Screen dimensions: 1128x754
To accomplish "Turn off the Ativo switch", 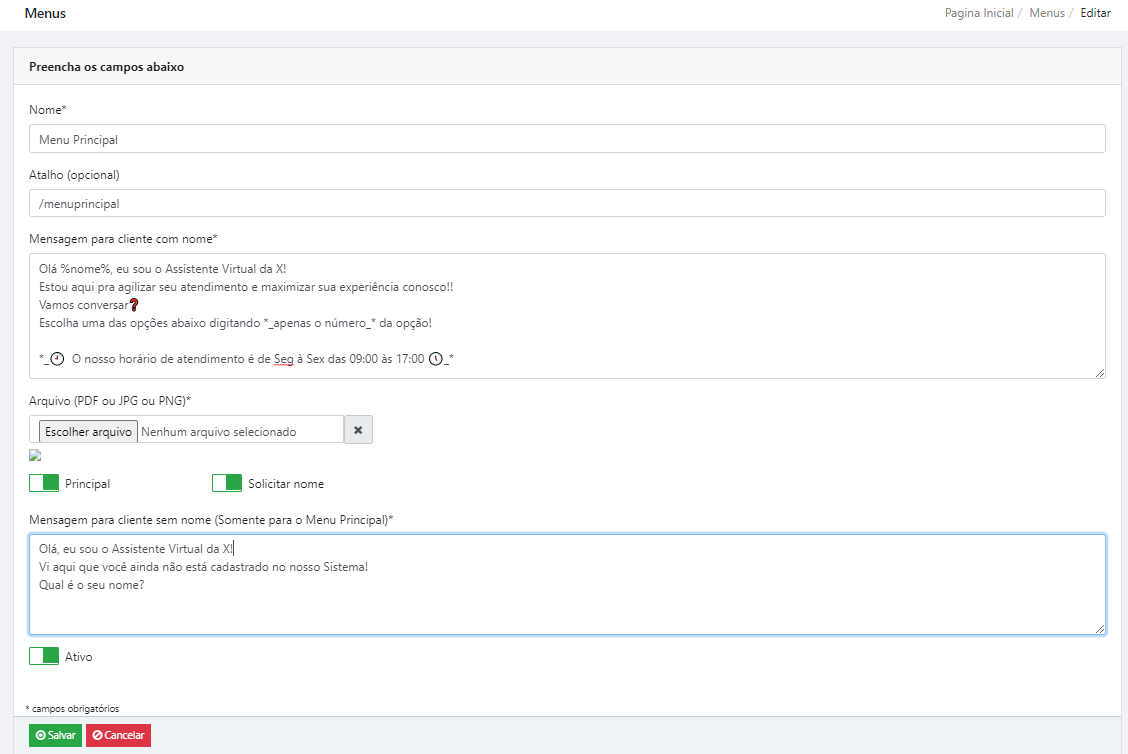I will click(x=44, y=656).
